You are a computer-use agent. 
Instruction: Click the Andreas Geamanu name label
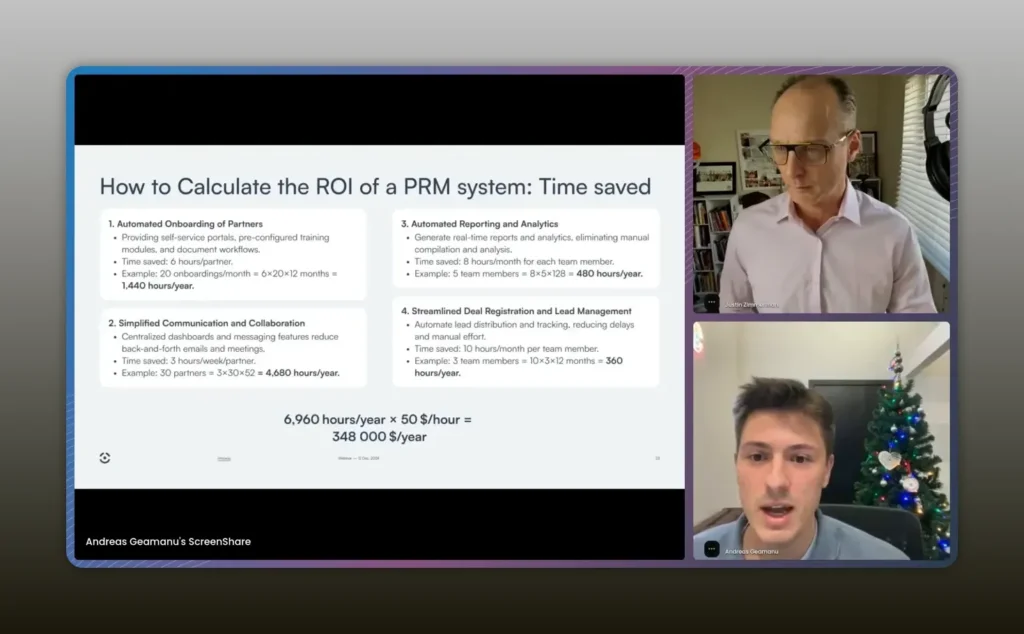point(752,551)
